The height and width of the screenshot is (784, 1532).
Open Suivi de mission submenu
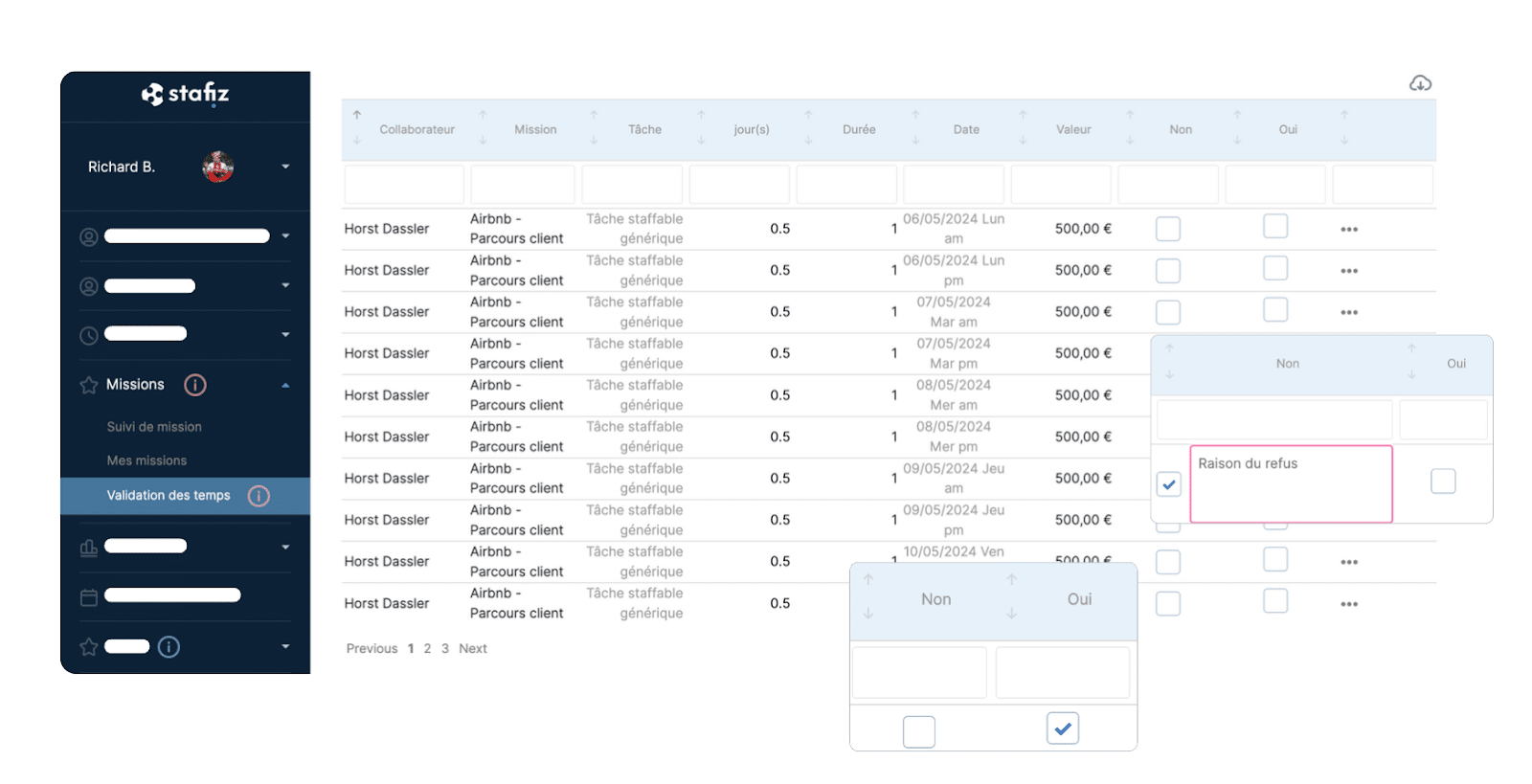coord(154,427)
